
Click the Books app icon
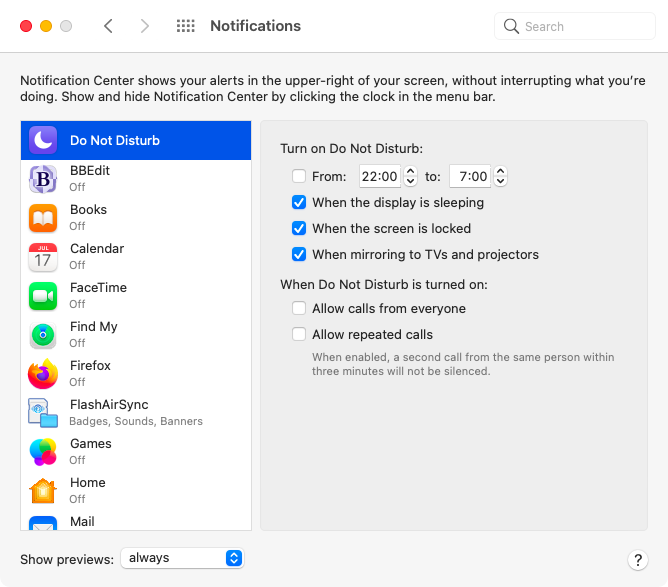(x=43, y=218)
